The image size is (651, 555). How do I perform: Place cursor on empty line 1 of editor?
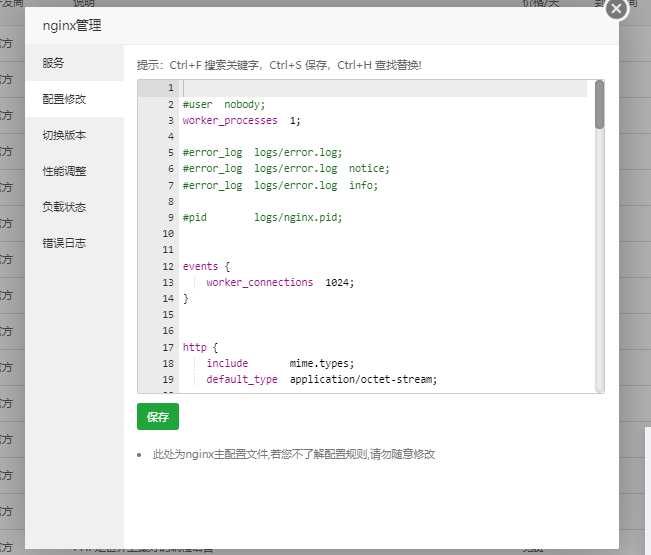pos(384,88)
